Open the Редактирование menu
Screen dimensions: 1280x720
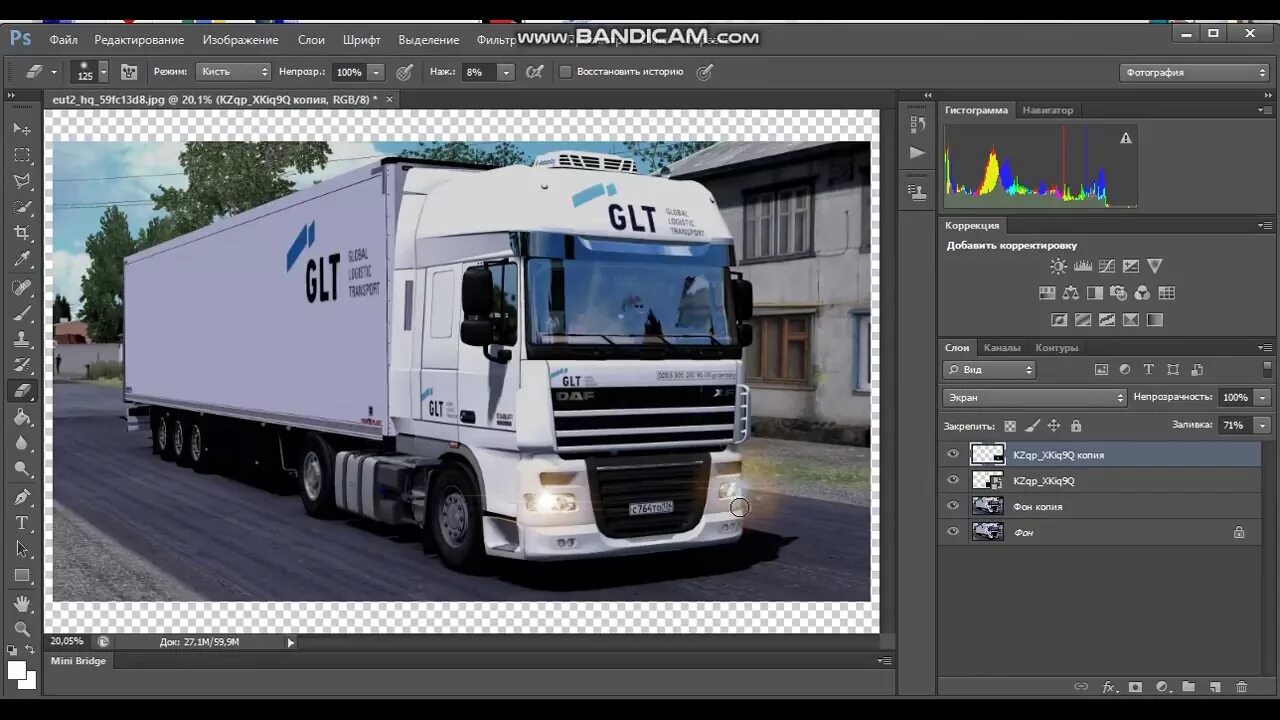point(139,40)
